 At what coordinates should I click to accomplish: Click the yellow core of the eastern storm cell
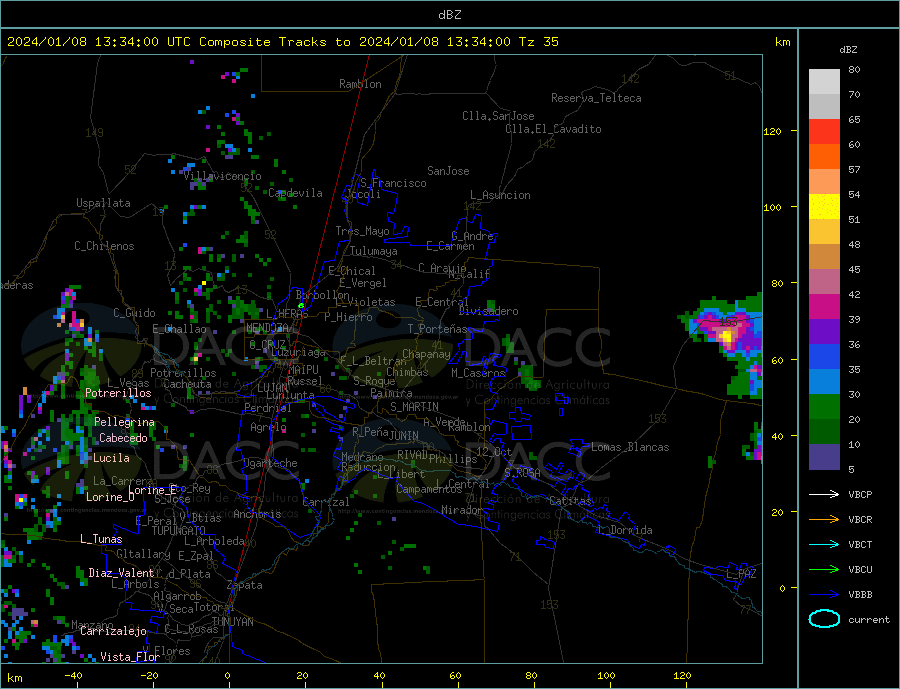point(727,337)
